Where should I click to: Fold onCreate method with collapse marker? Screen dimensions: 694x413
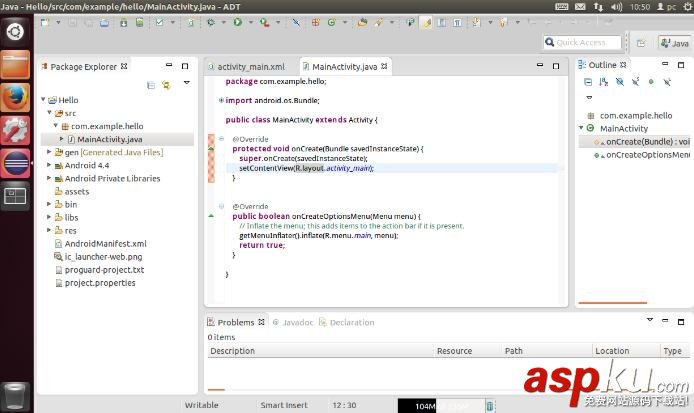[221, 139]
